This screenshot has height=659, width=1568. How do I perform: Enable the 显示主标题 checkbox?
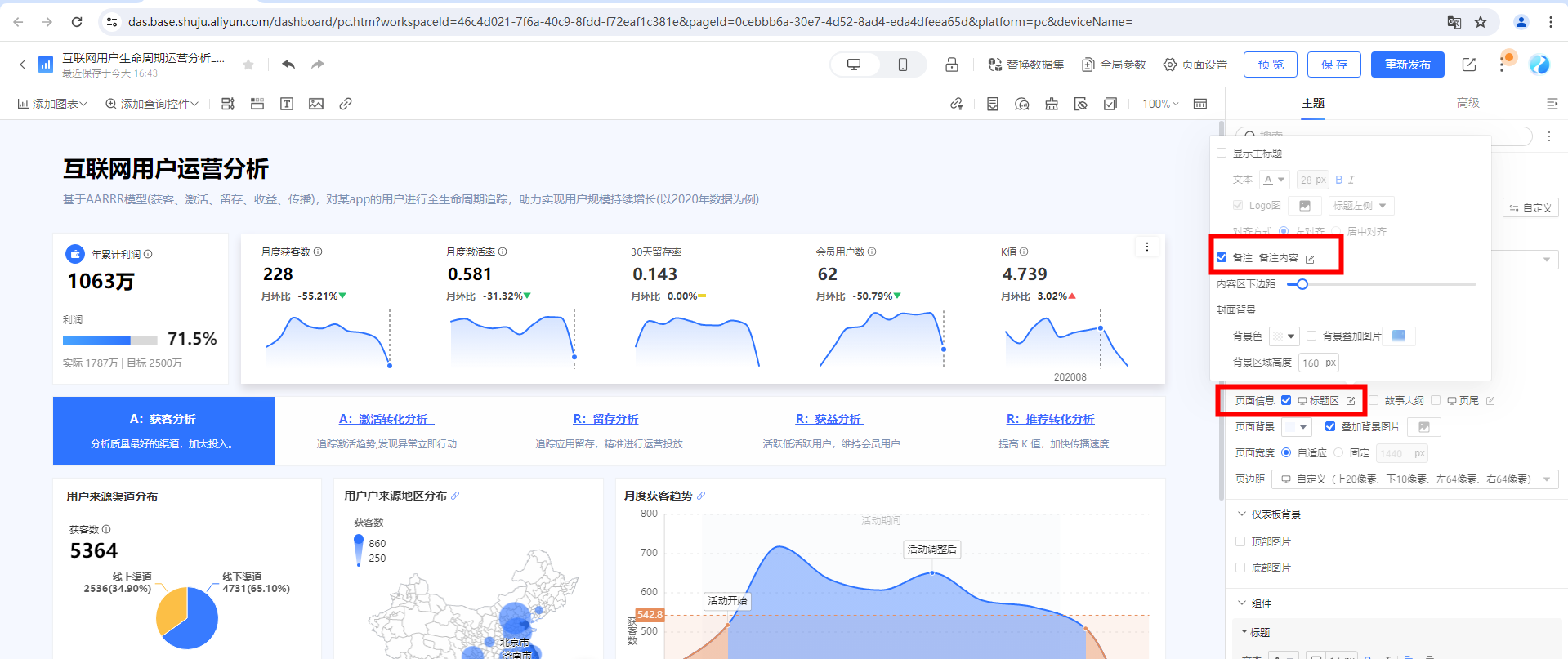[1222, 153]
